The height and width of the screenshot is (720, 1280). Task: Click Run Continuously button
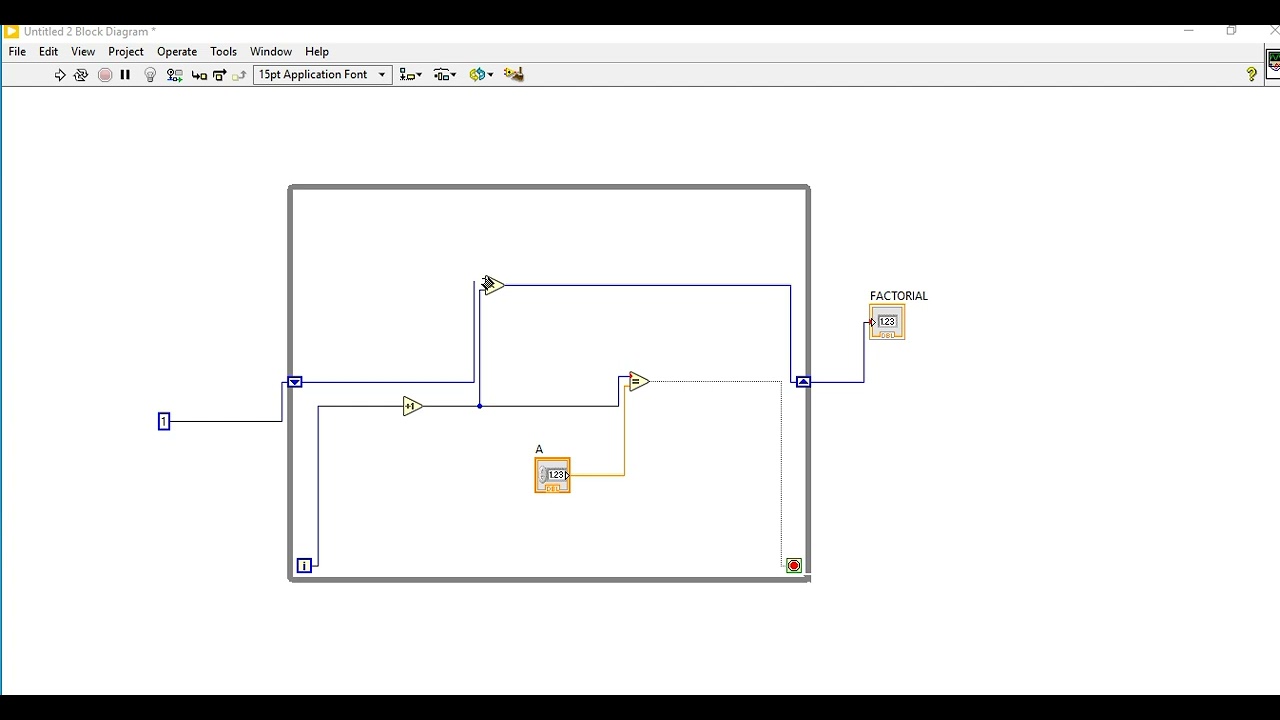[81, 75]
